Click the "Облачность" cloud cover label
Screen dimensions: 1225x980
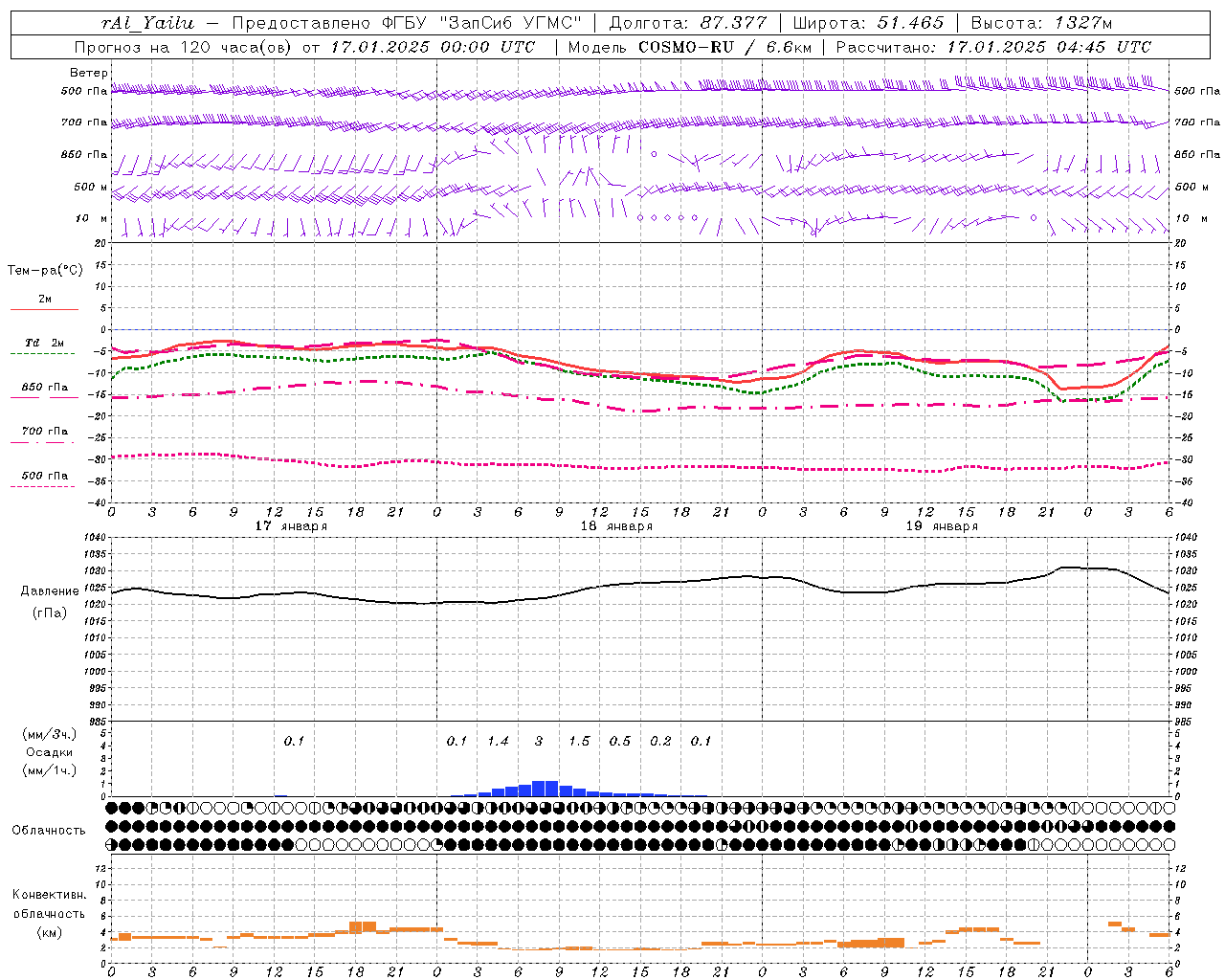(x=49, y=831)
